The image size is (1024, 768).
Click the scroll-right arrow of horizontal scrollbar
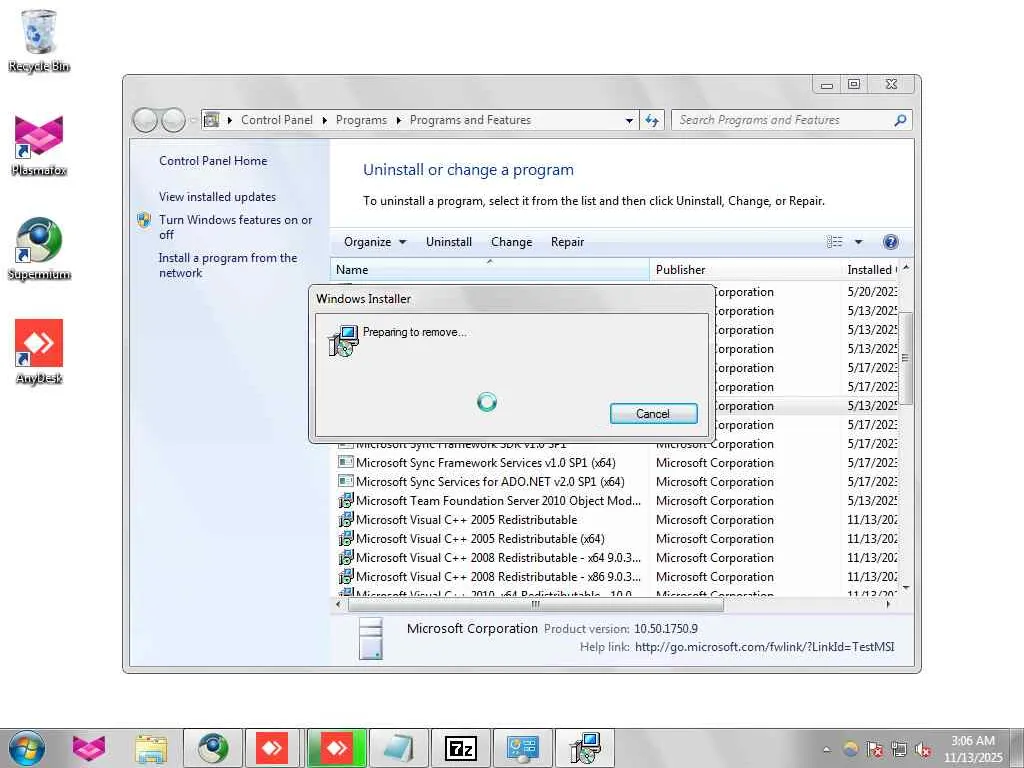click(888, 605)
